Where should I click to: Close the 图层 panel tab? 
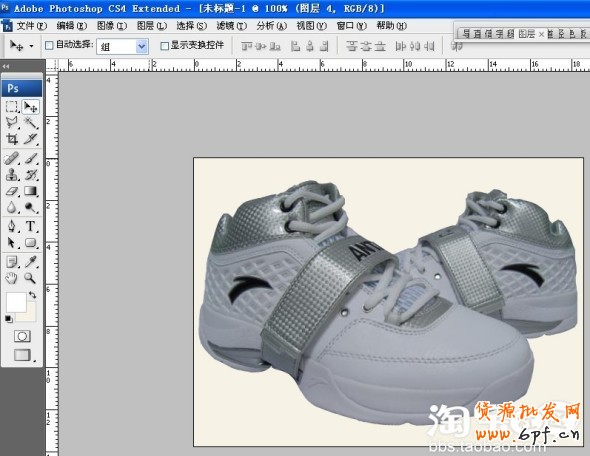pyautogui.click(x=541, y=34)
